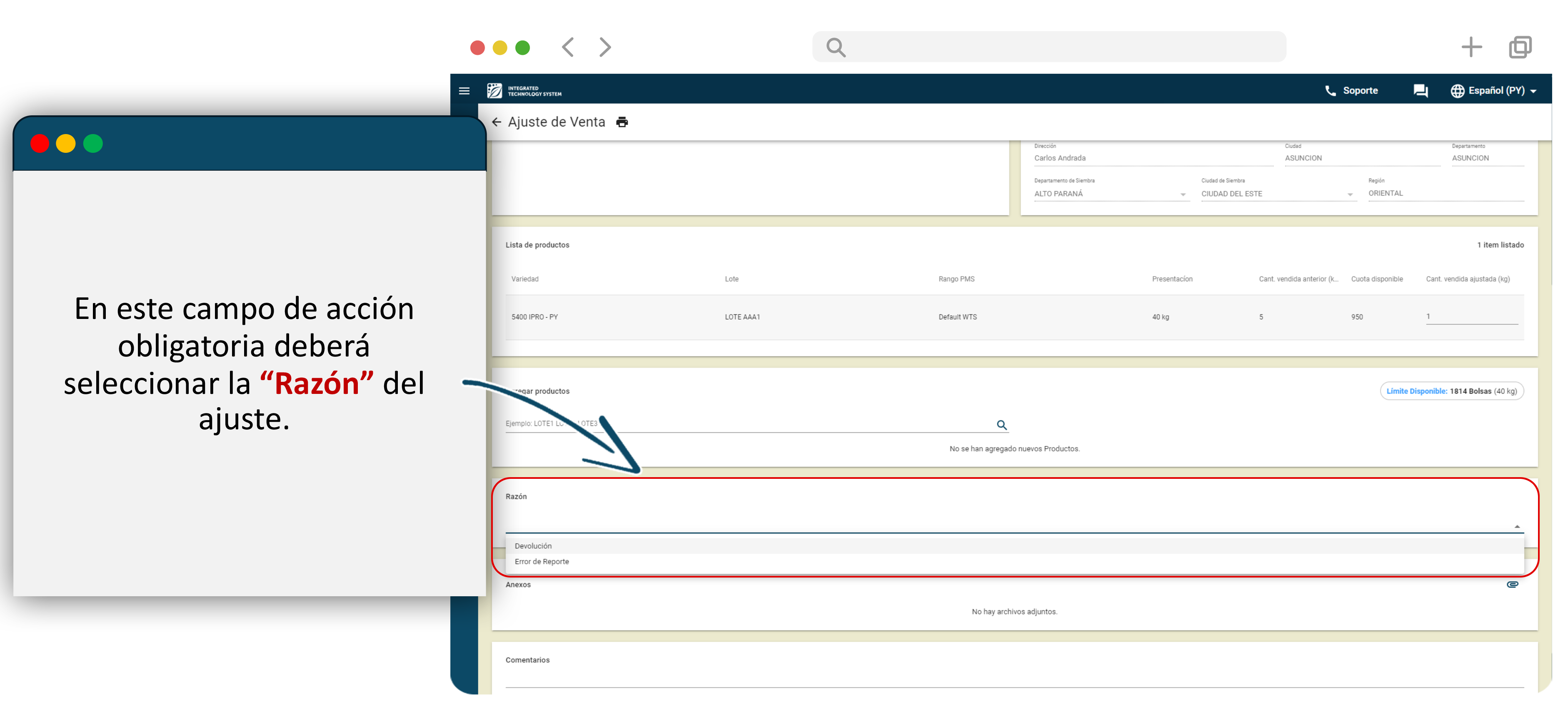Select the Error de Reporte option
1568x712 pixels.
[x=542, y=562]
